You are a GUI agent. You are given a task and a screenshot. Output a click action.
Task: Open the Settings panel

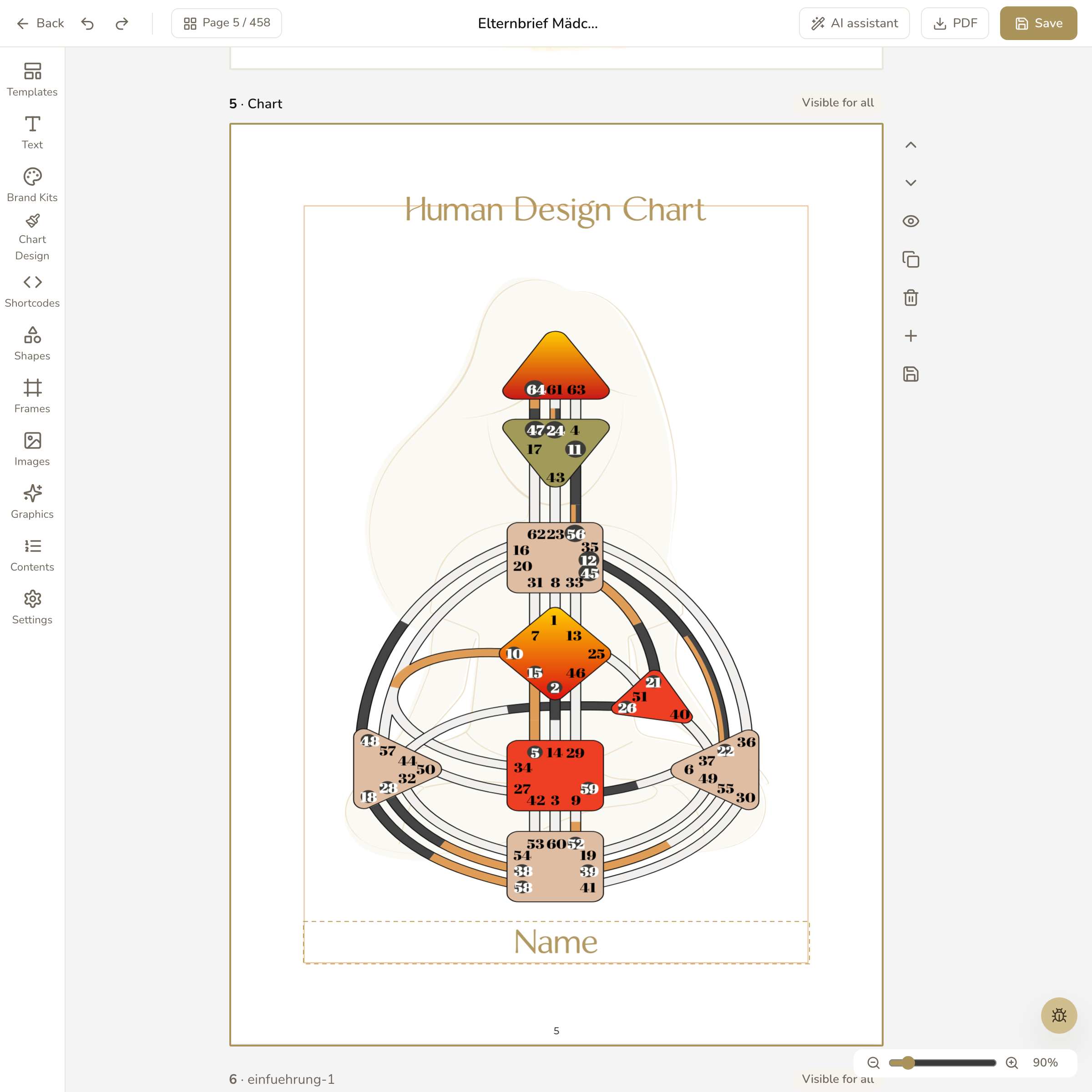pos(32,607)
